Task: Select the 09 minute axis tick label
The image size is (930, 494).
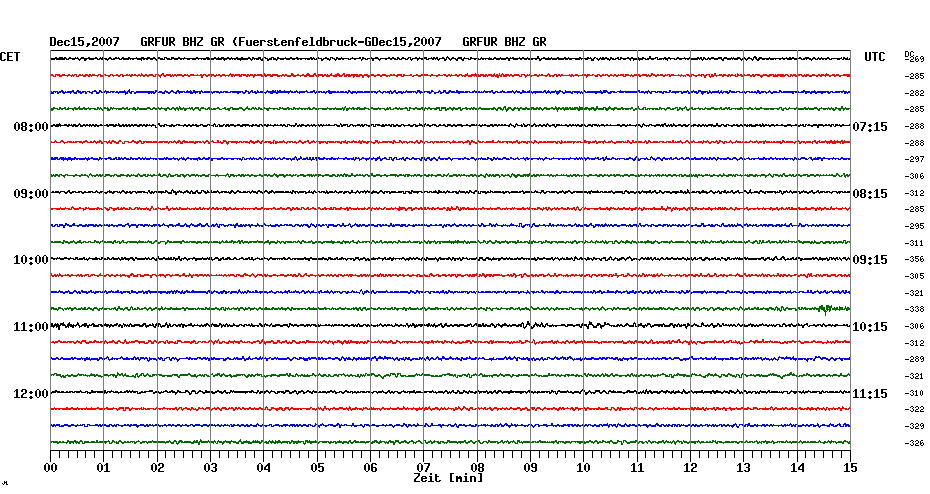Action: pos(530,468)
